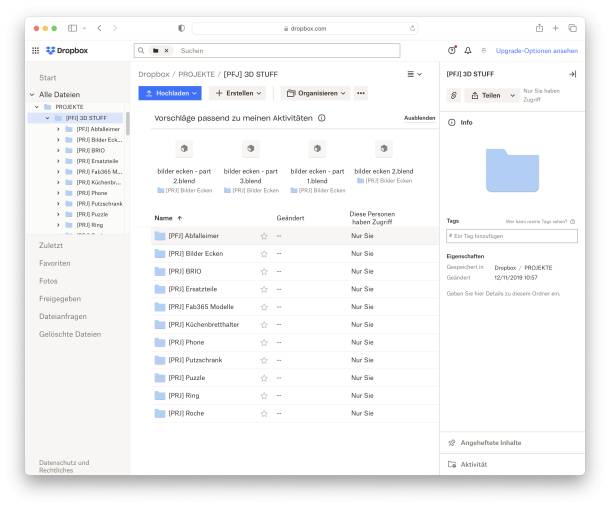Click Dropbox in the breadcrumb

154,74
